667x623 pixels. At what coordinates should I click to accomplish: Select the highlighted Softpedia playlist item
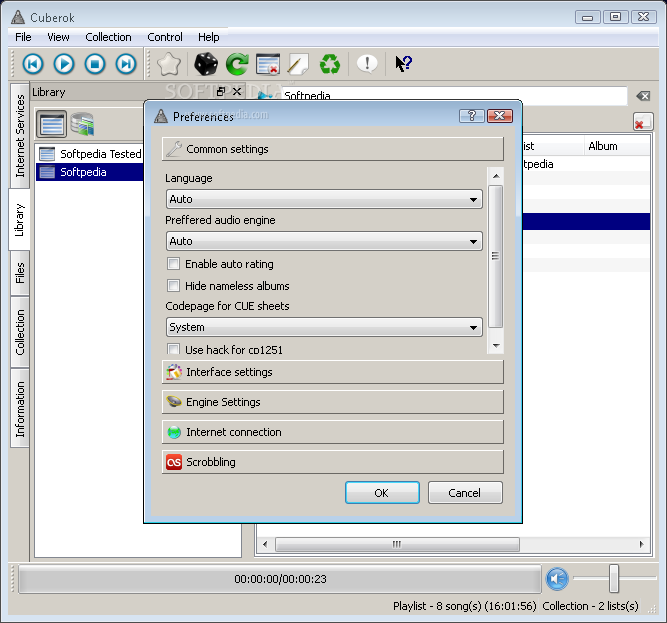coord(90,172)
